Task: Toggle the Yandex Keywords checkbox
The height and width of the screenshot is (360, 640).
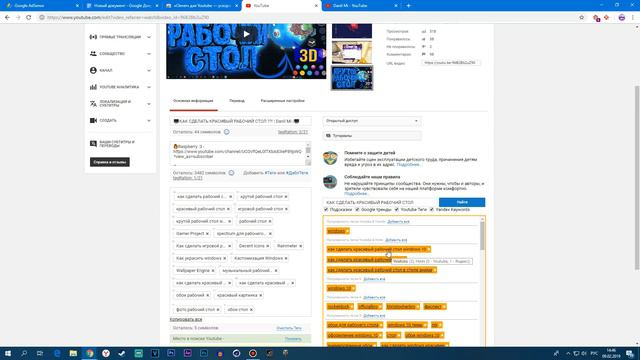Action: click(x=431, y=210)
